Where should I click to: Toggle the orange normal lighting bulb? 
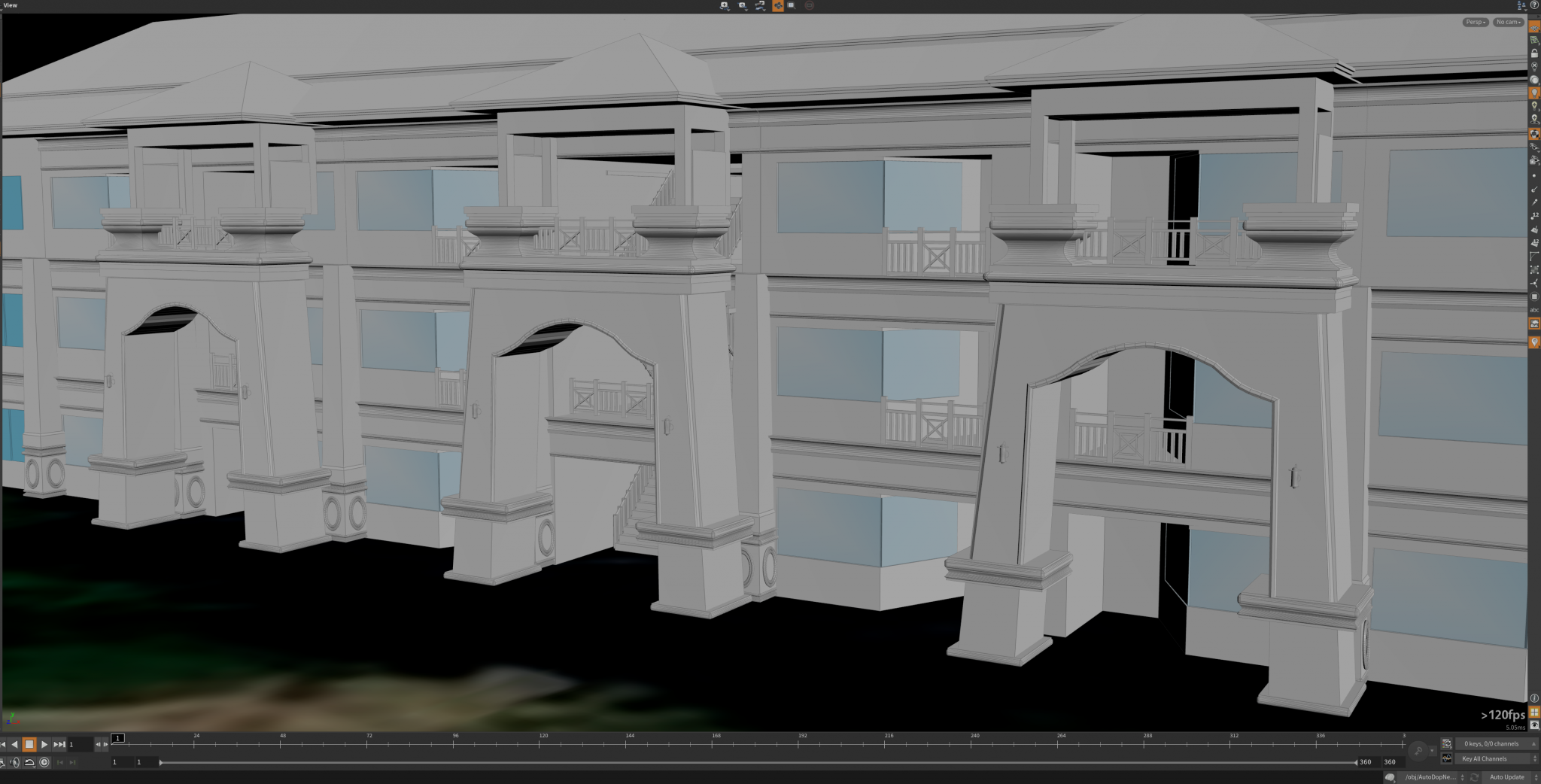pos(1534,93)
